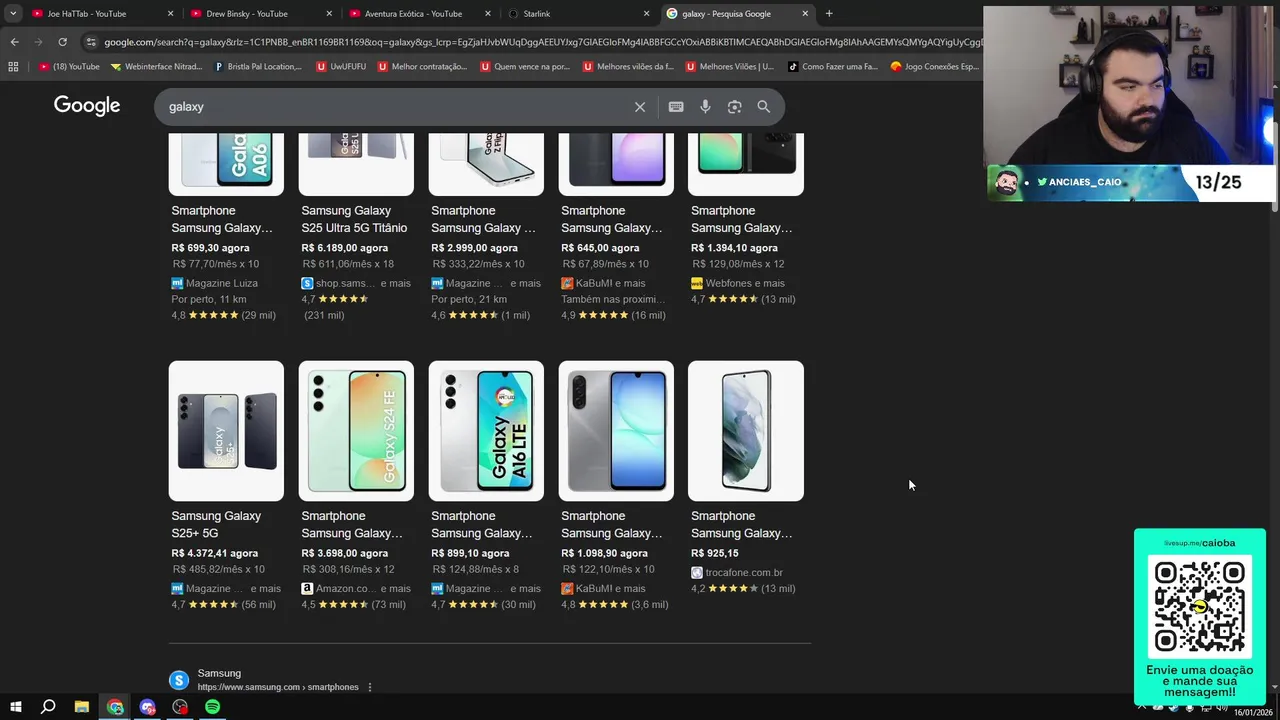This screenshot has height=720, width=1280.
Task: Open Galaxy S24 FE product image
Action: click(356, 431)
